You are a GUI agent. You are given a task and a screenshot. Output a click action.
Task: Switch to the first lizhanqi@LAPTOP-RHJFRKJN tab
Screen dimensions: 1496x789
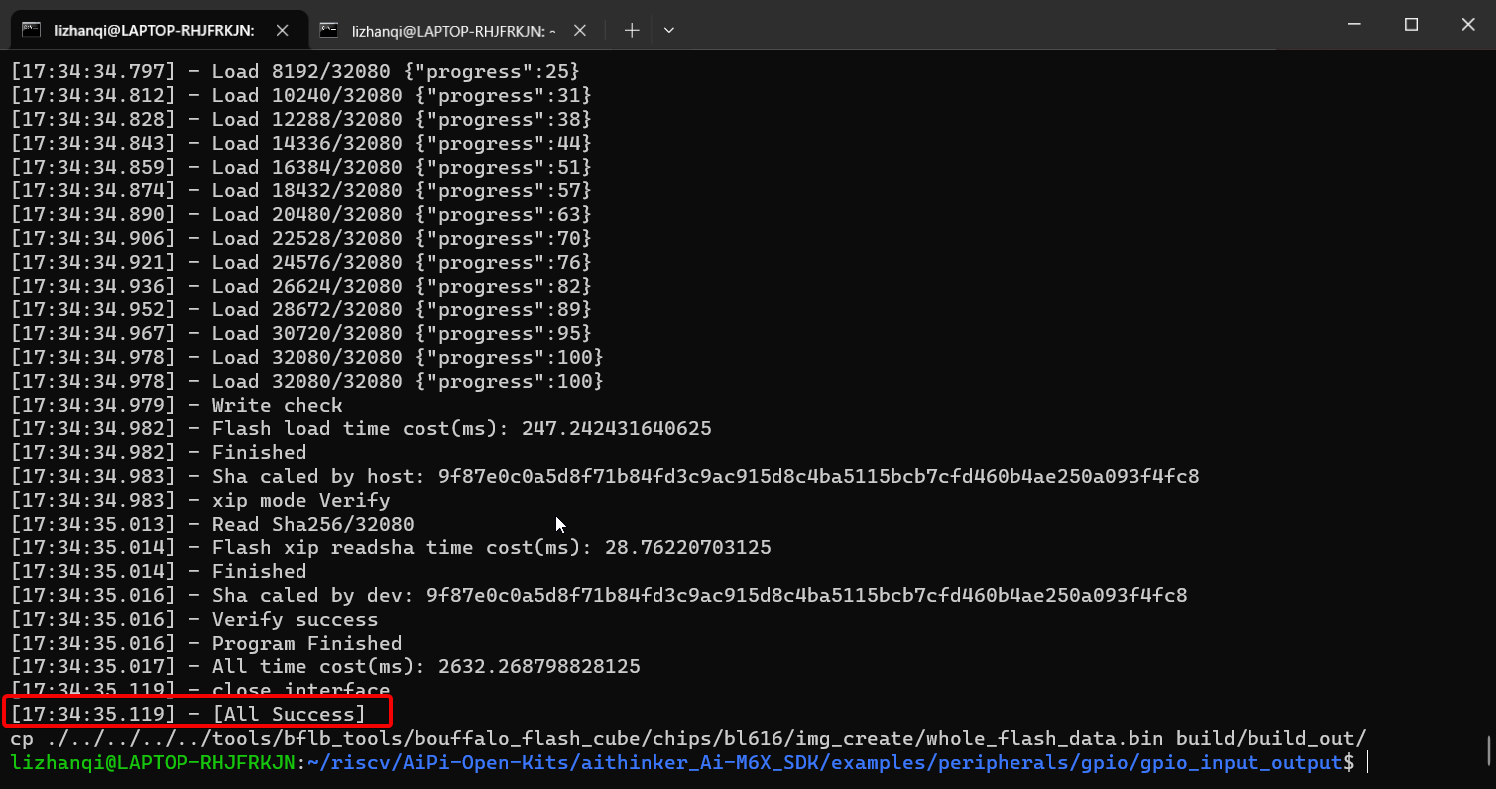(x=154, y=30)
